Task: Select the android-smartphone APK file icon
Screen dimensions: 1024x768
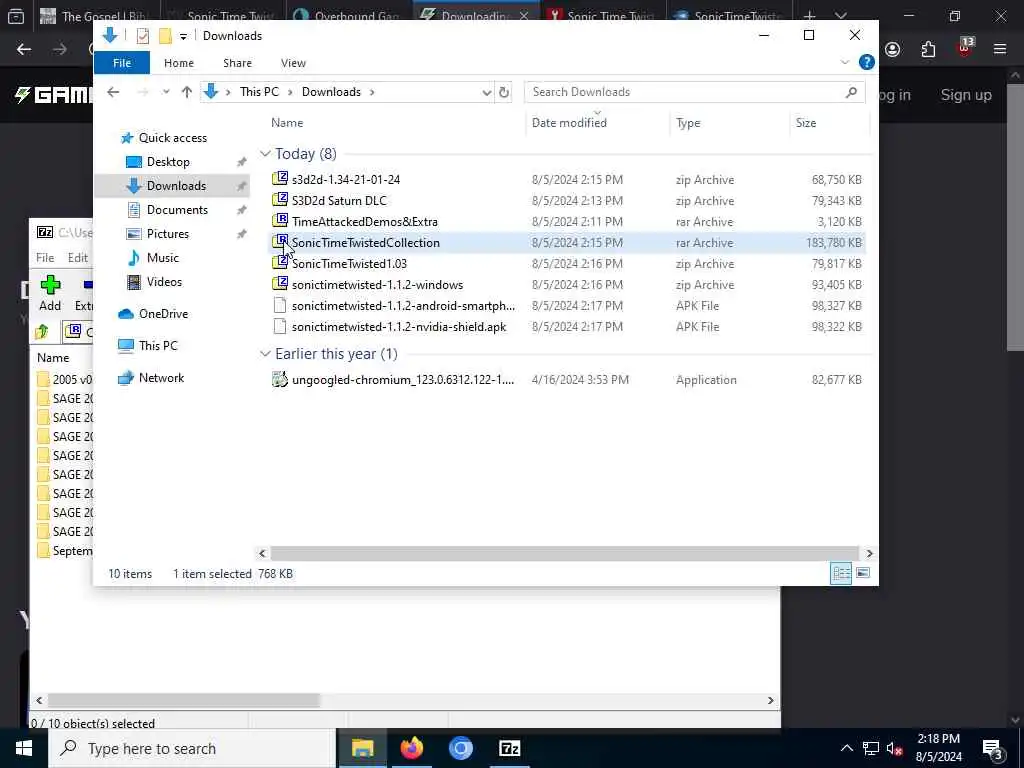Action: (280, 305)
